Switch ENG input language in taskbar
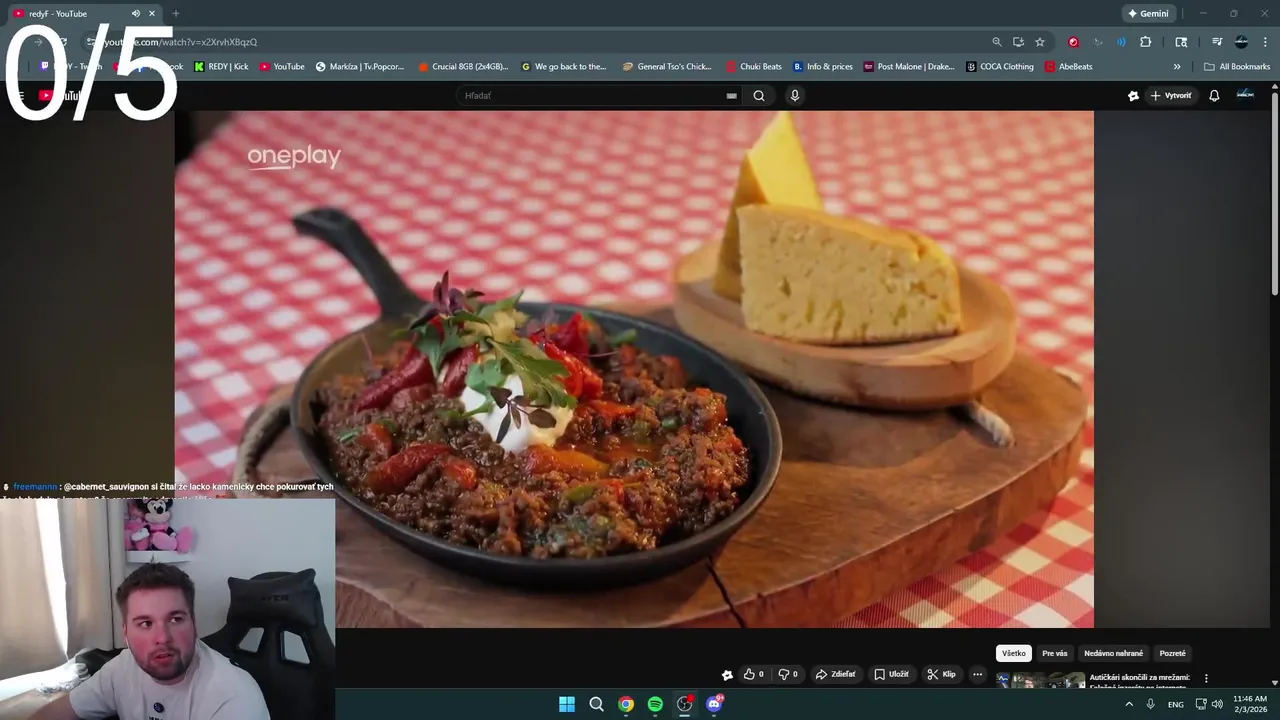The height and width of the screenshot is (720, 1280). pos(1176,704)
